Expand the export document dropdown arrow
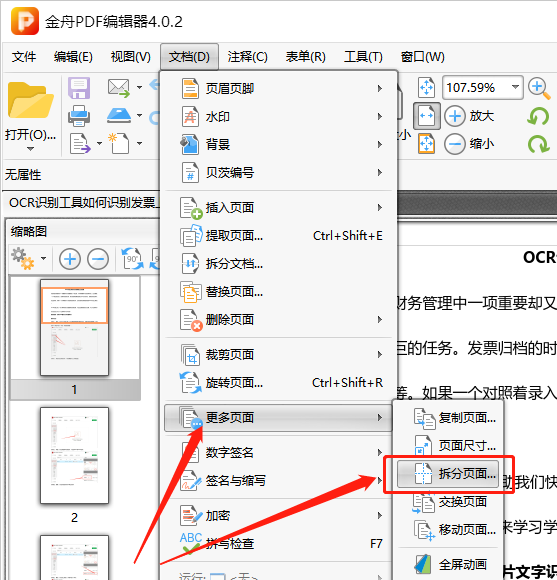Viewport: 557px width, 580px height. click(99, 143)
